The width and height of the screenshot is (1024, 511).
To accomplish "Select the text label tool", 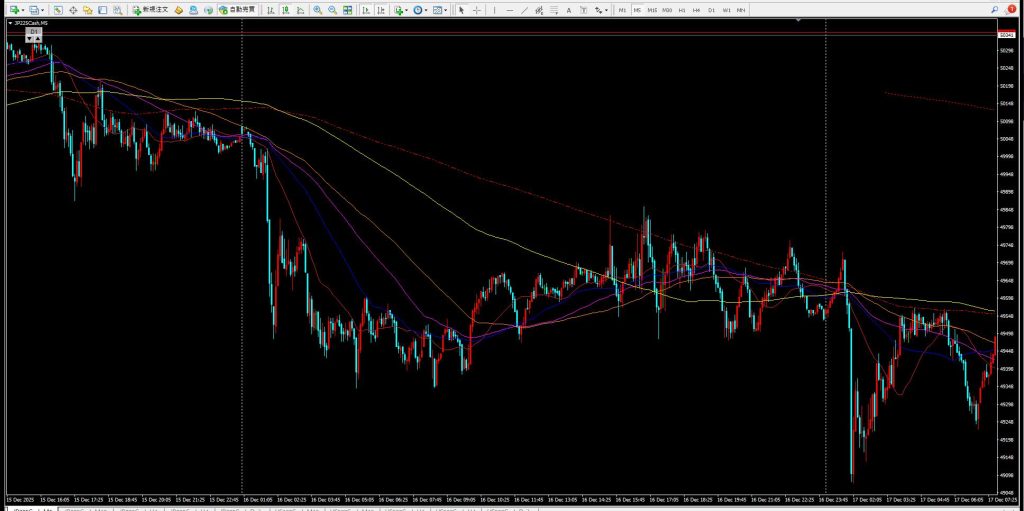I will coord(569,9).
